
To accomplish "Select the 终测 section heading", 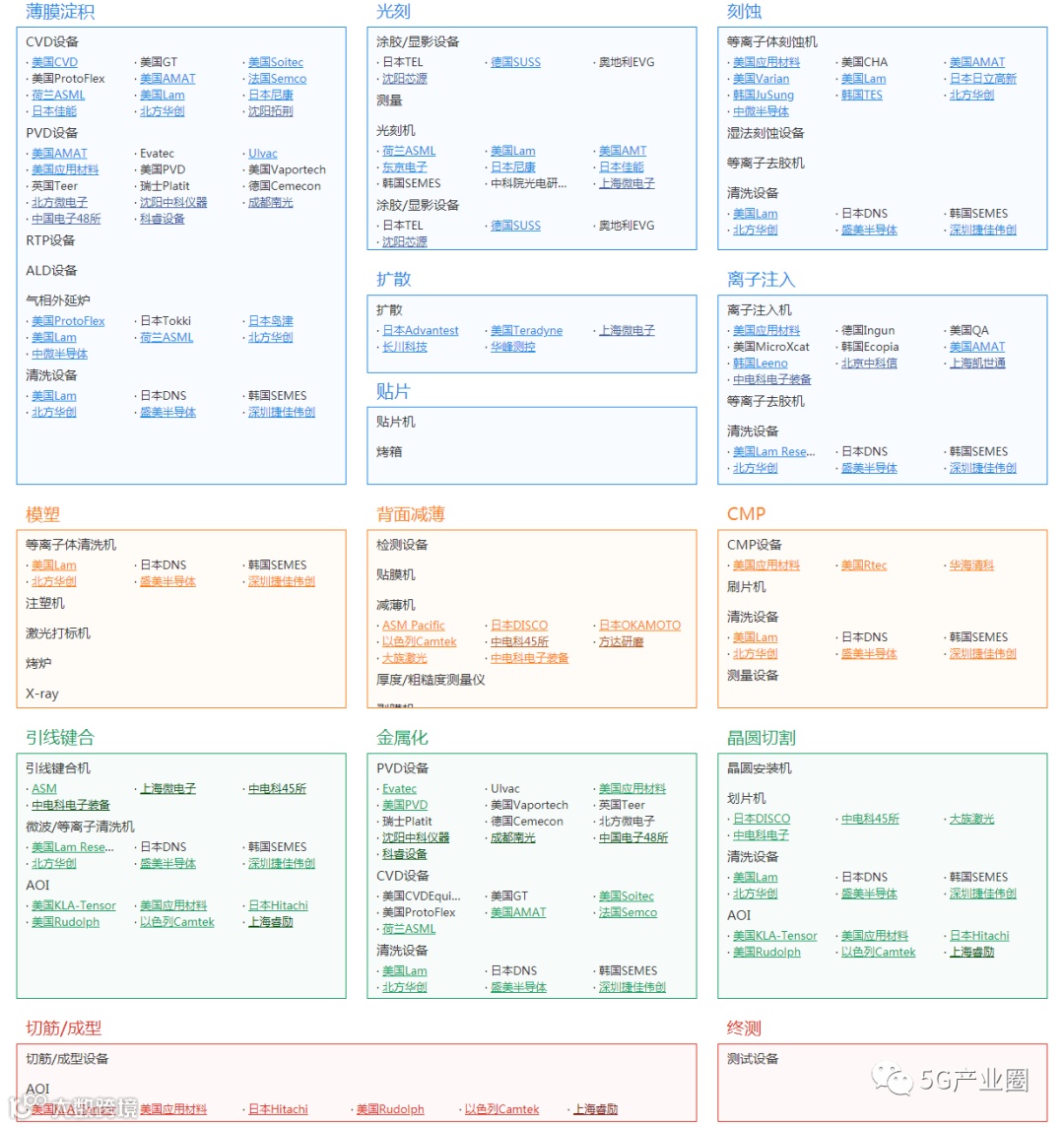I will click(744, 1028).
